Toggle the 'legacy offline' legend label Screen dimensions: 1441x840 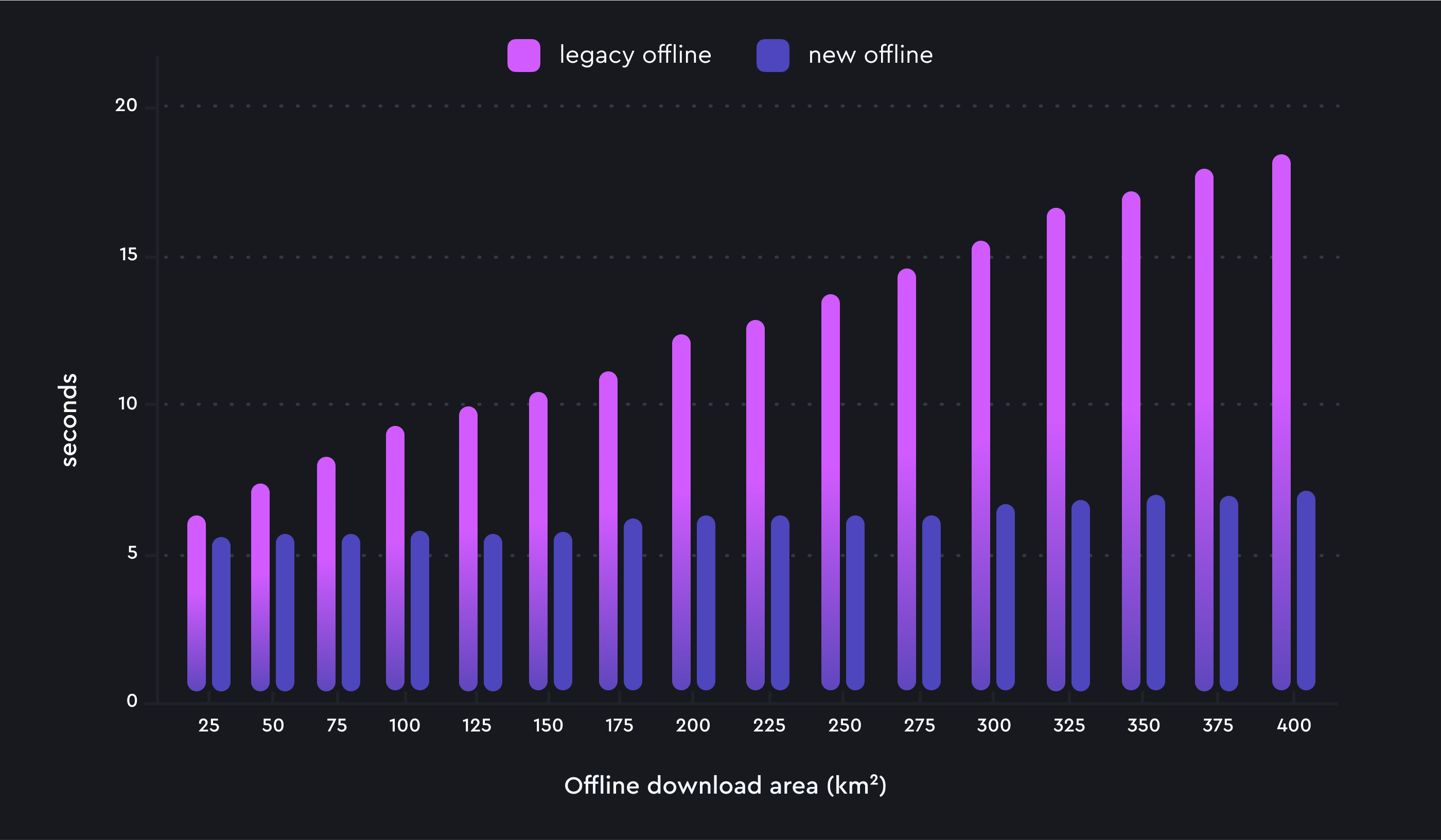pos(635,56)
